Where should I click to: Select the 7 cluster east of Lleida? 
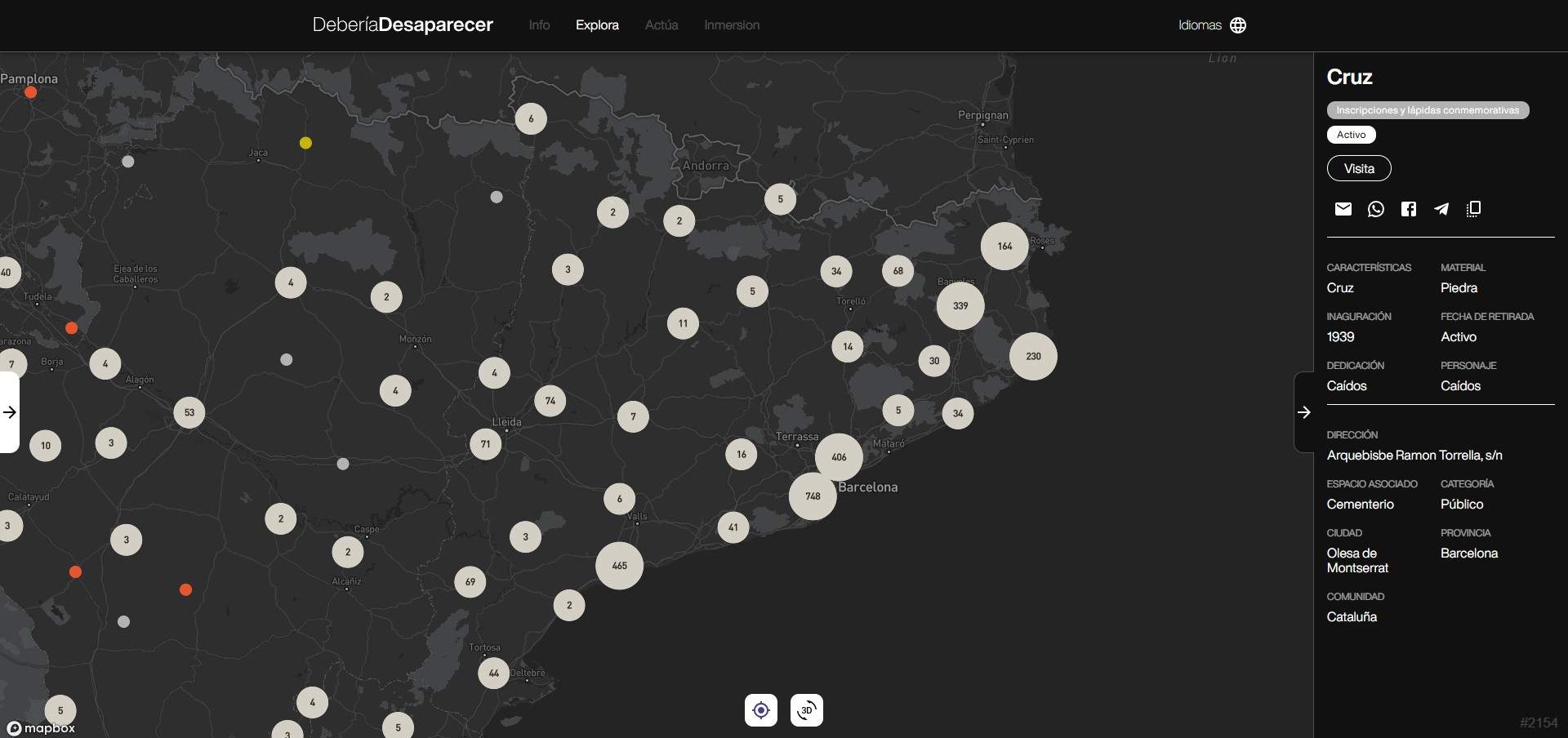pos(633,417)
